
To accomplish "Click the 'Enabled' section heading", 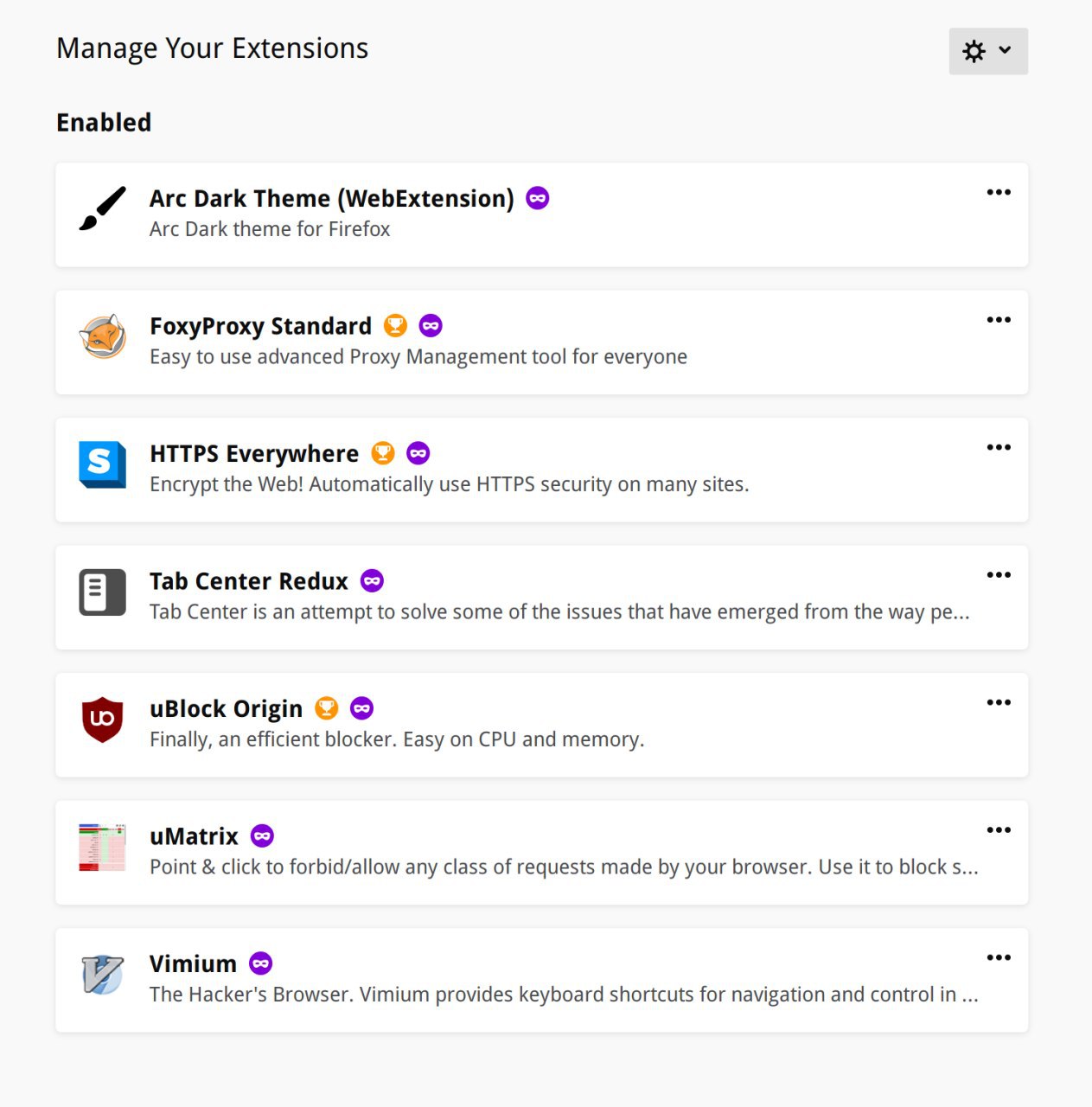I will [104, 123].
